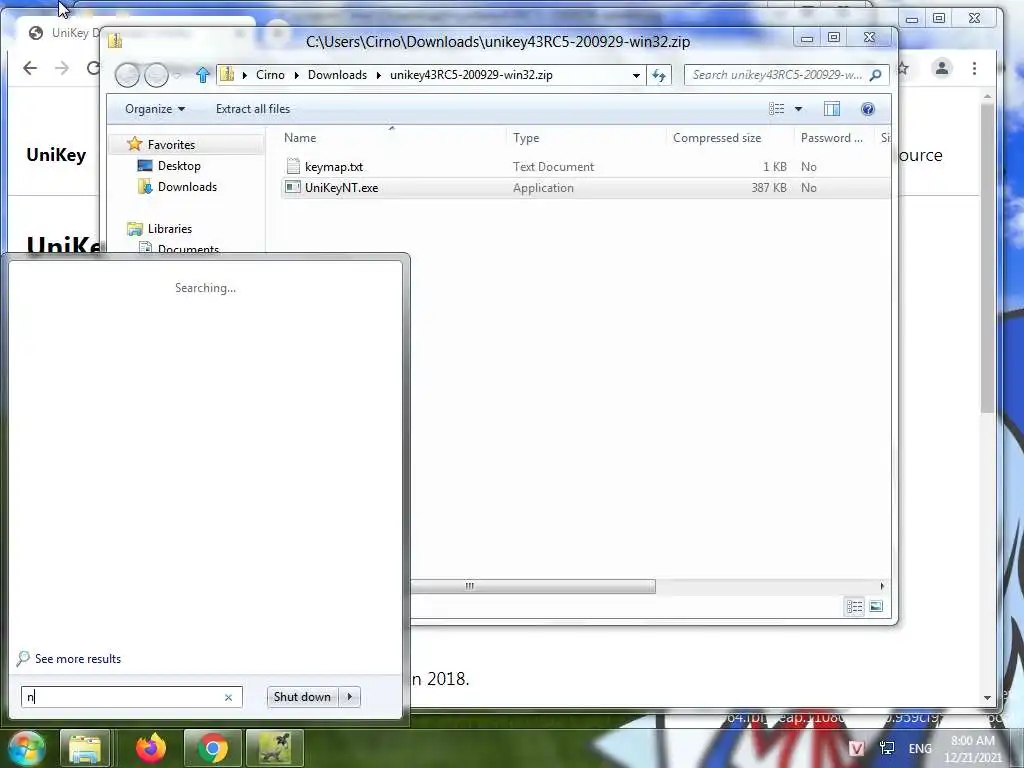
Task: Select Libraries in navigation pane
Action: tap(170, 229)
